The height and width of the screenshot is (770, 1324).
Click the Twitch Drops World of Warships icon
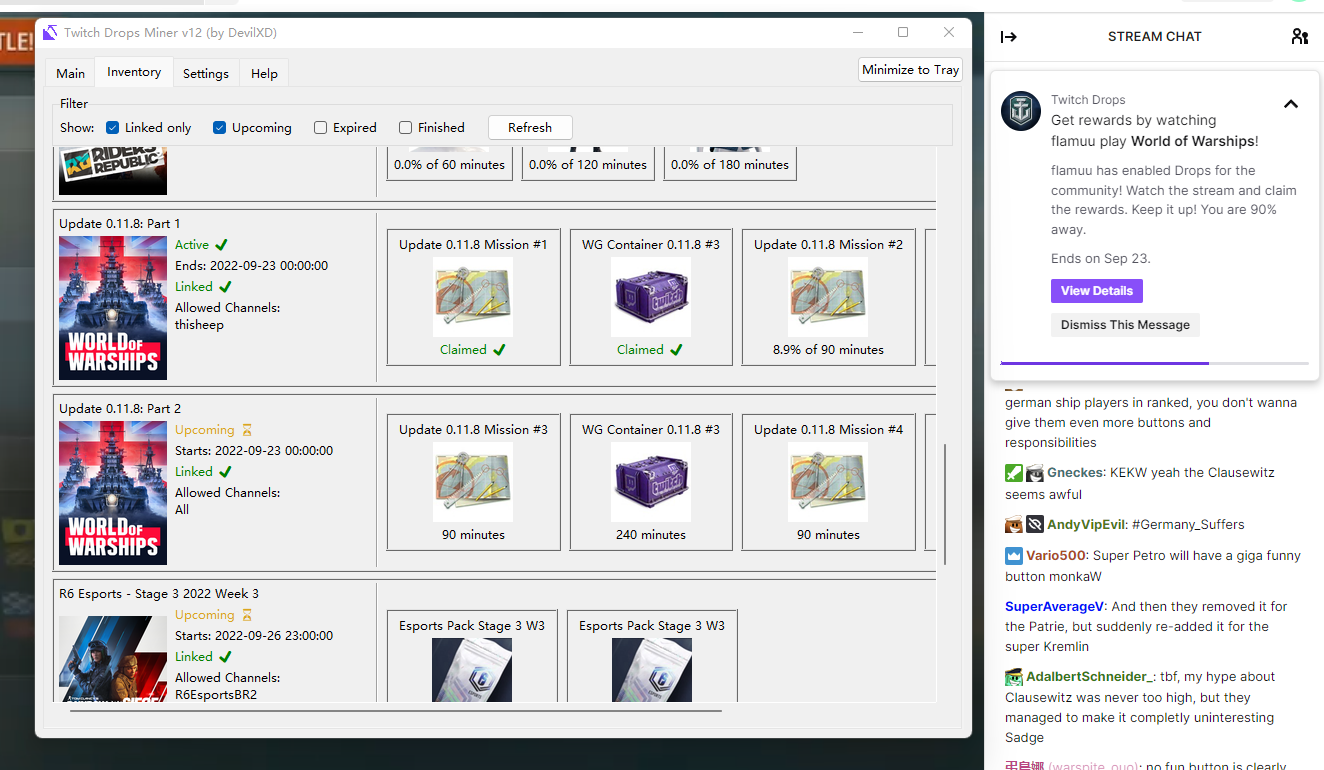pos(1020,111)
